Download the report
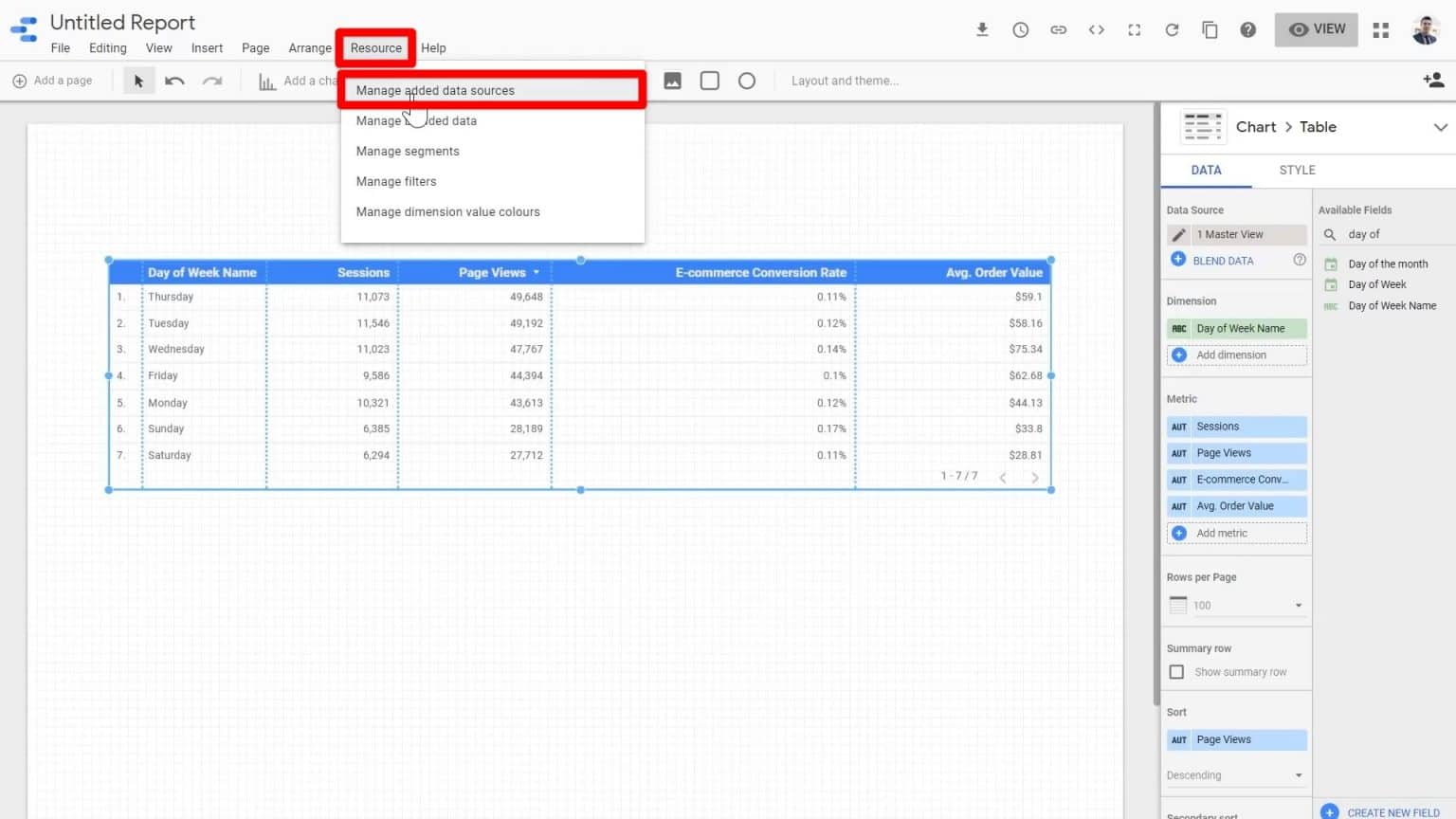1456x819 pixels. point(982,29)
